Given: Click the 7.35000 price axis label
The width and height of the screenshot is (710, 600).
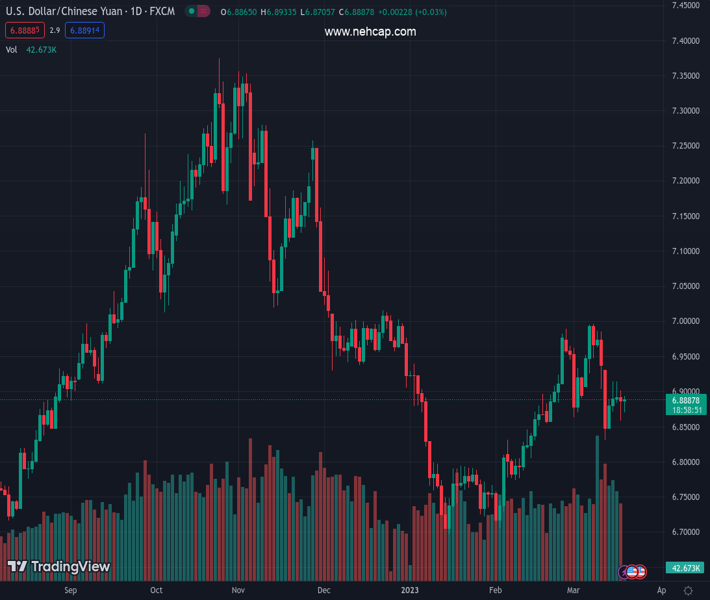Looking at the screenshot, I should tap(686, 76).
